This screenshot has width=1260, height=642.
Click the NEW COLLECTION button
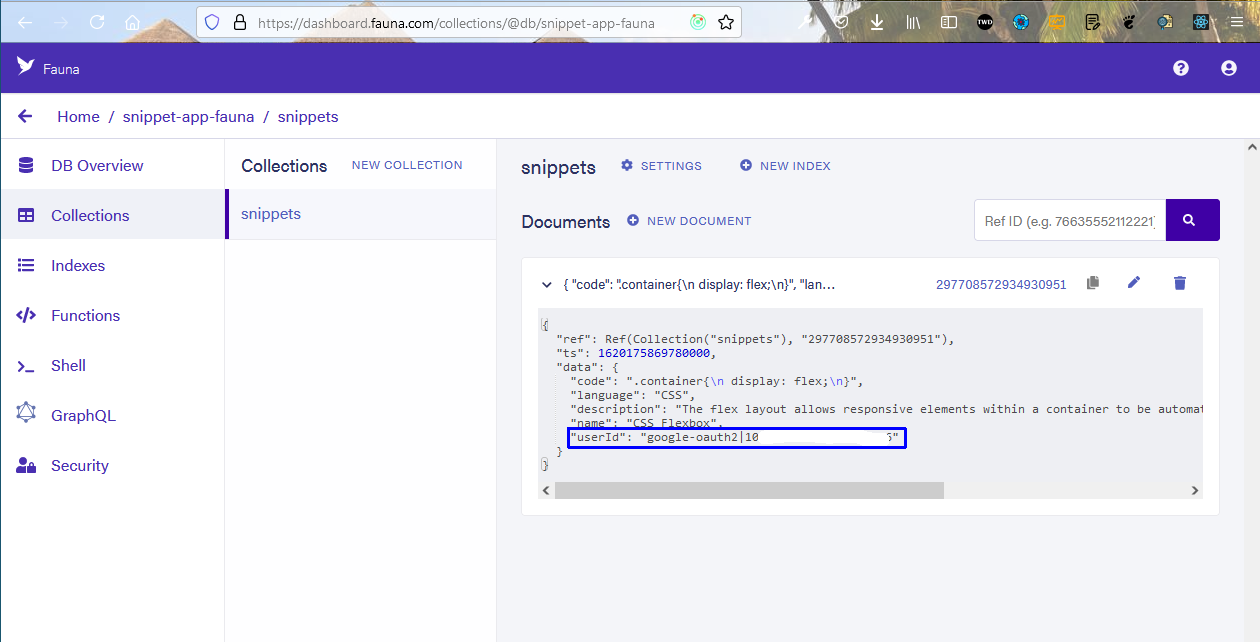[407, 165]
